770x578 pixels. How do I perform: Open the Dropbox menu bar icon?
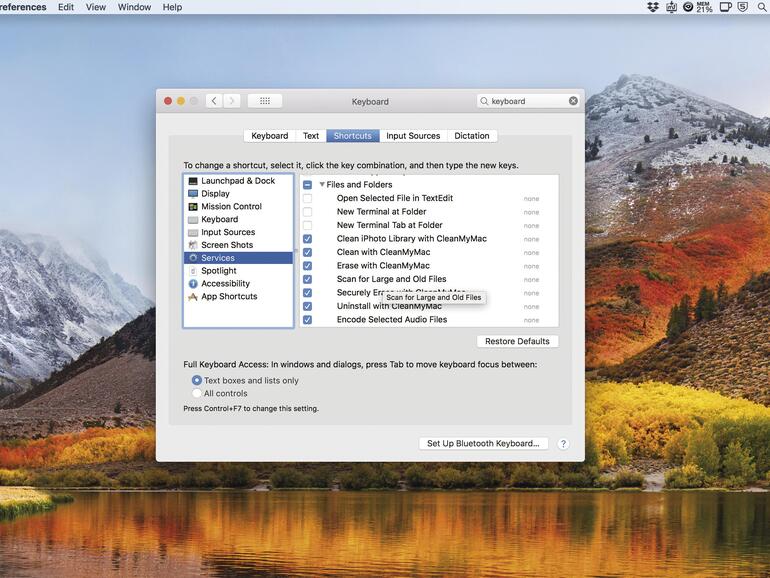(x=653, y=7)
